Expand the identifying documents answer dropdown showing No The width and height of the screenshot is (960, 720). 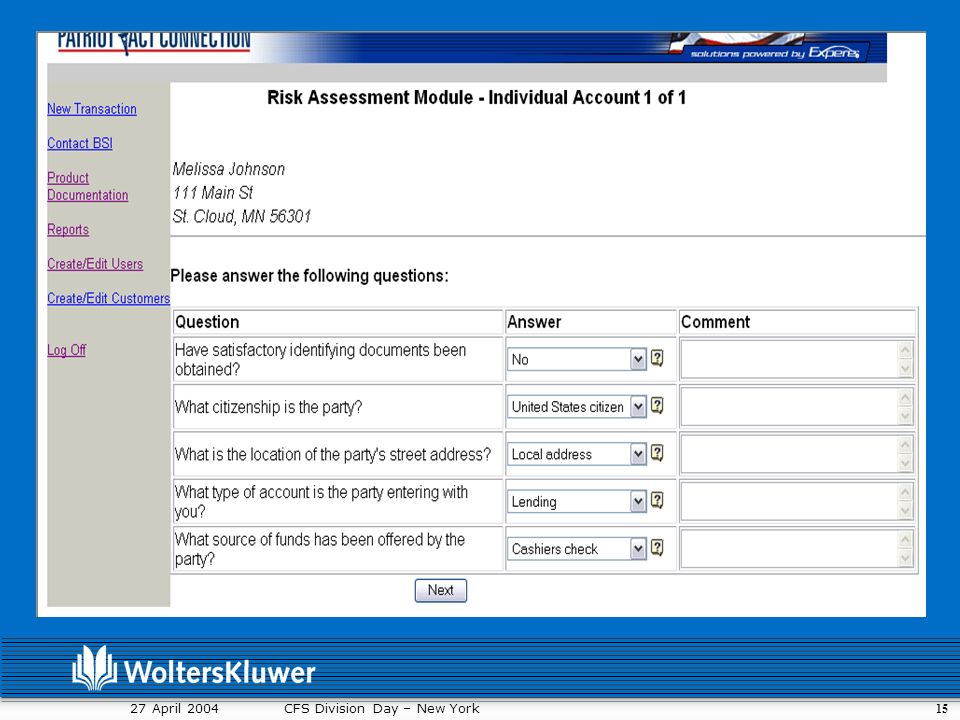pos(638,359)
